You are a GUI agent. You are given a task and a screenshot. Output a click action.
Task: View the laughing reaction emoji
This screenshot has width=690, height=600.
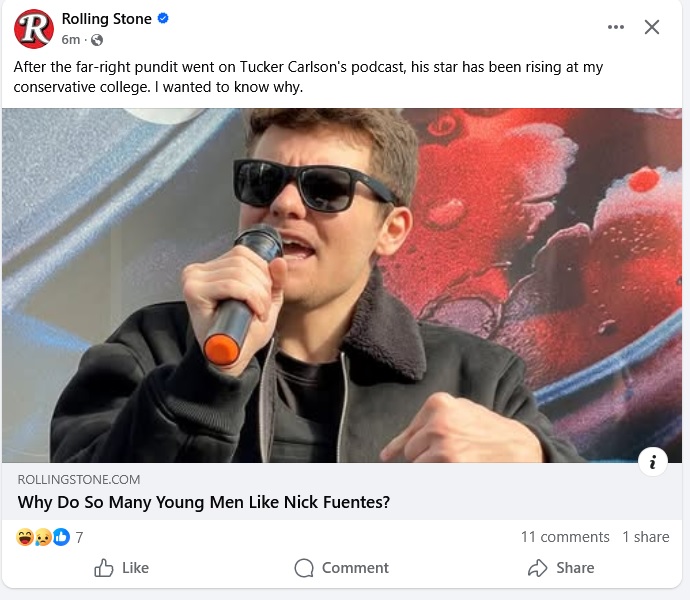point(25,537)
